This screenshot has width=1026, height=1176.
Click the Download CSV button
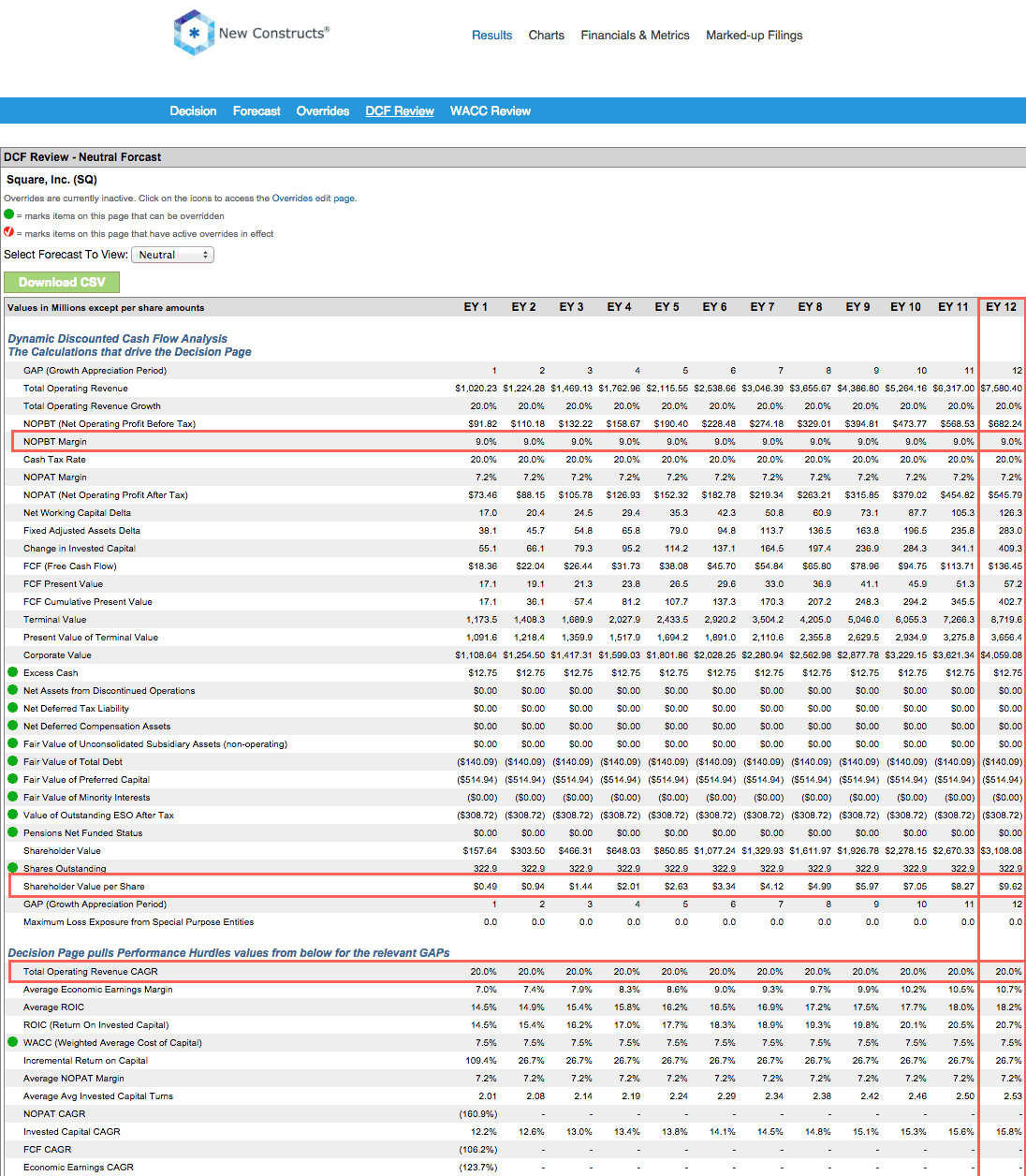62,282
